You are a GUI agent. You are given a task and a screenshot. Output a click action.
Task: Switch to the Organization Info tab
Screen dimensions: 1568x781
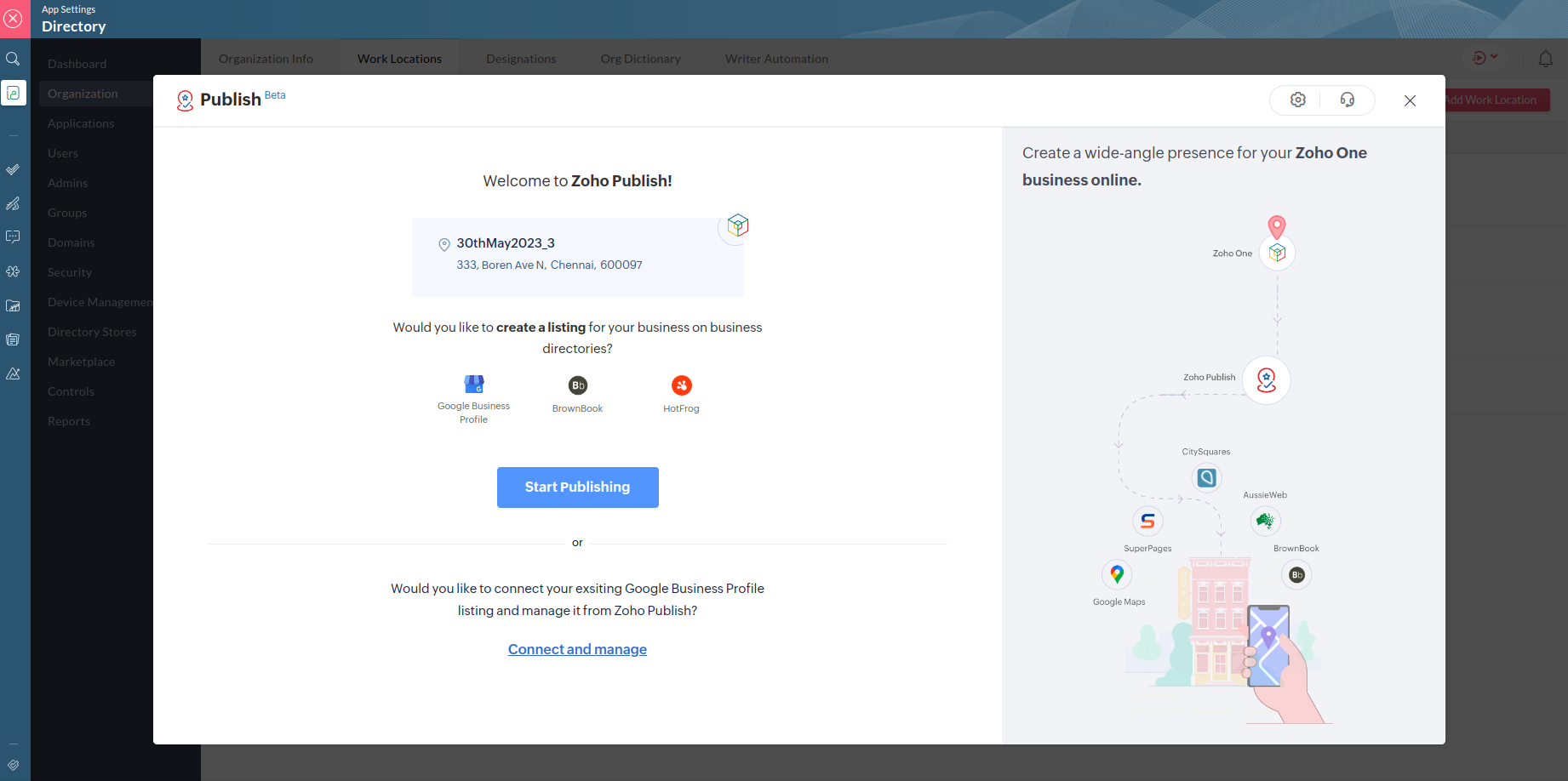(x=266, y=59)
